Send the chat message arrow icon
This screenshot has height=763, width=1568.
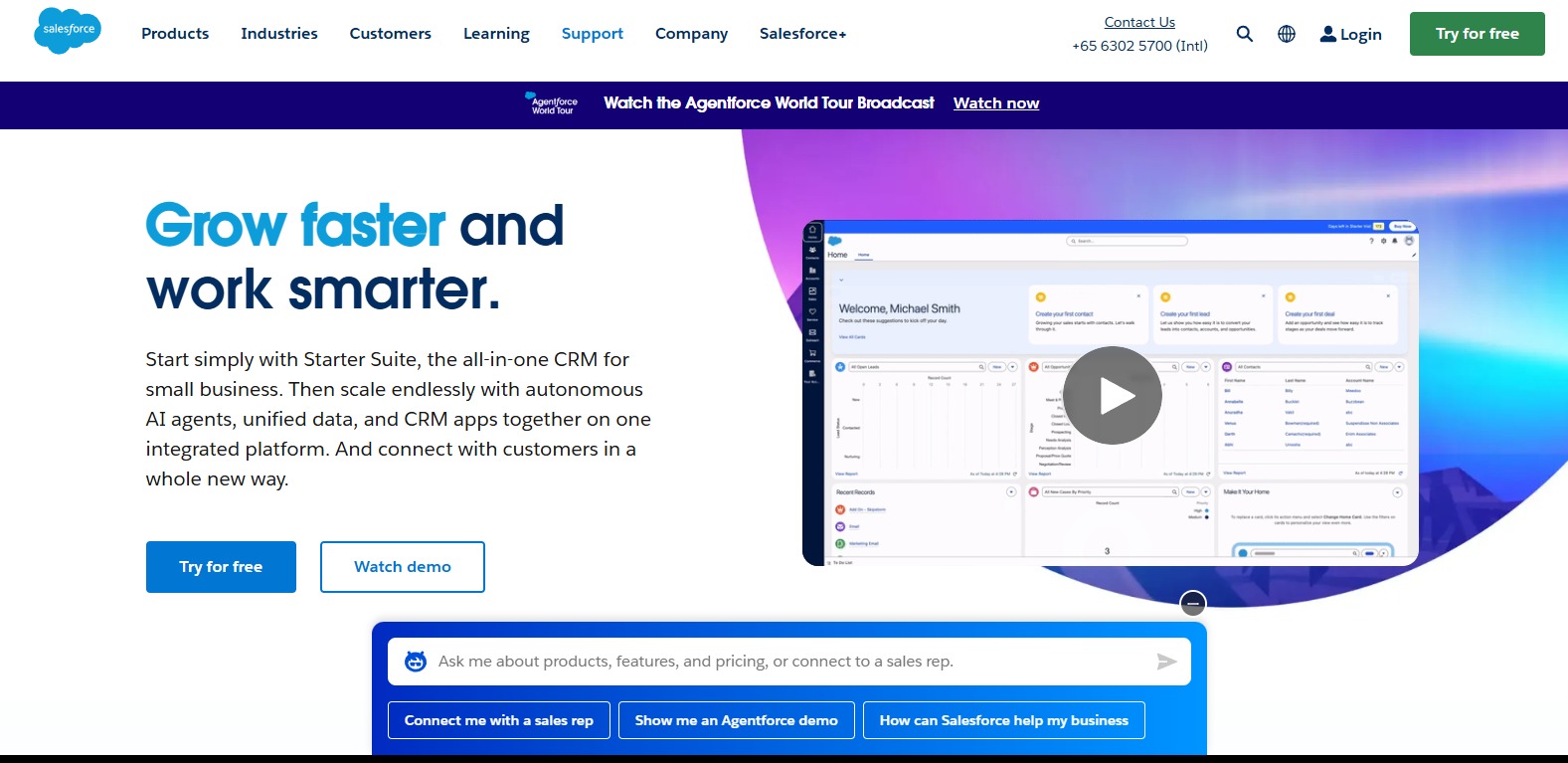click(x=1166, y=662)
